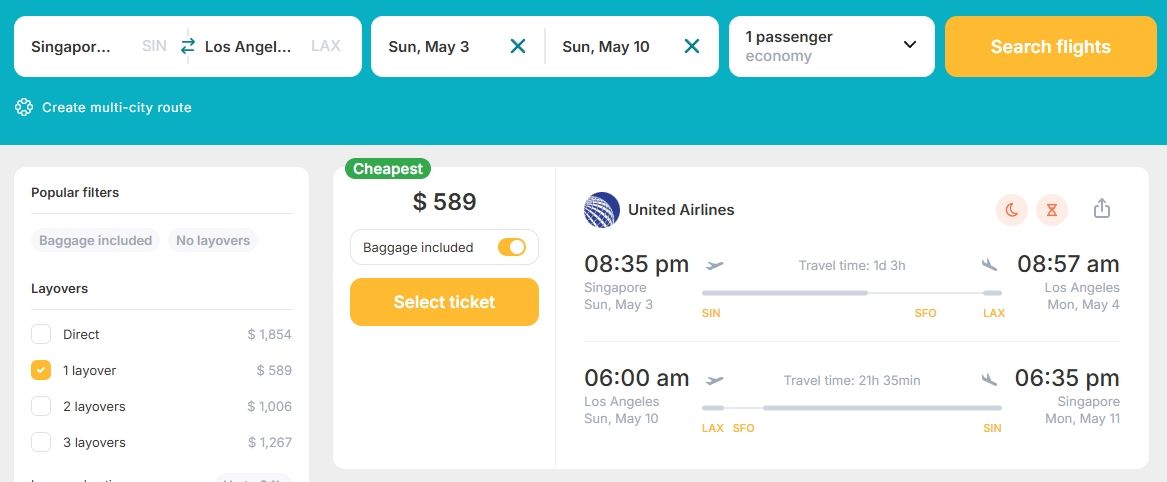This screenshot has height=482, width=1167.
Task: Click the multi-city route icon
Action: (24, 107)
